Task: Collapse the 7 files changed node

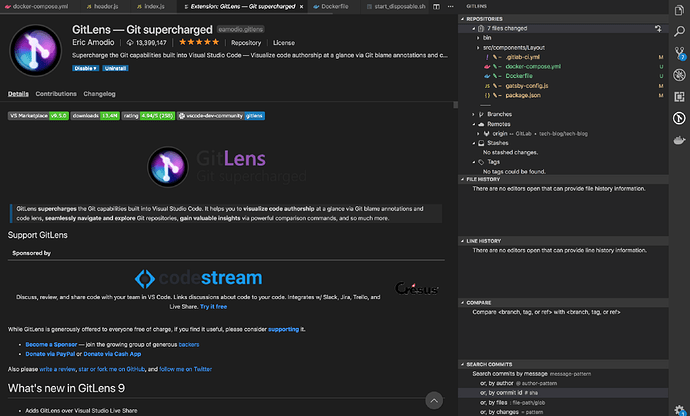Action: (473, 29)
